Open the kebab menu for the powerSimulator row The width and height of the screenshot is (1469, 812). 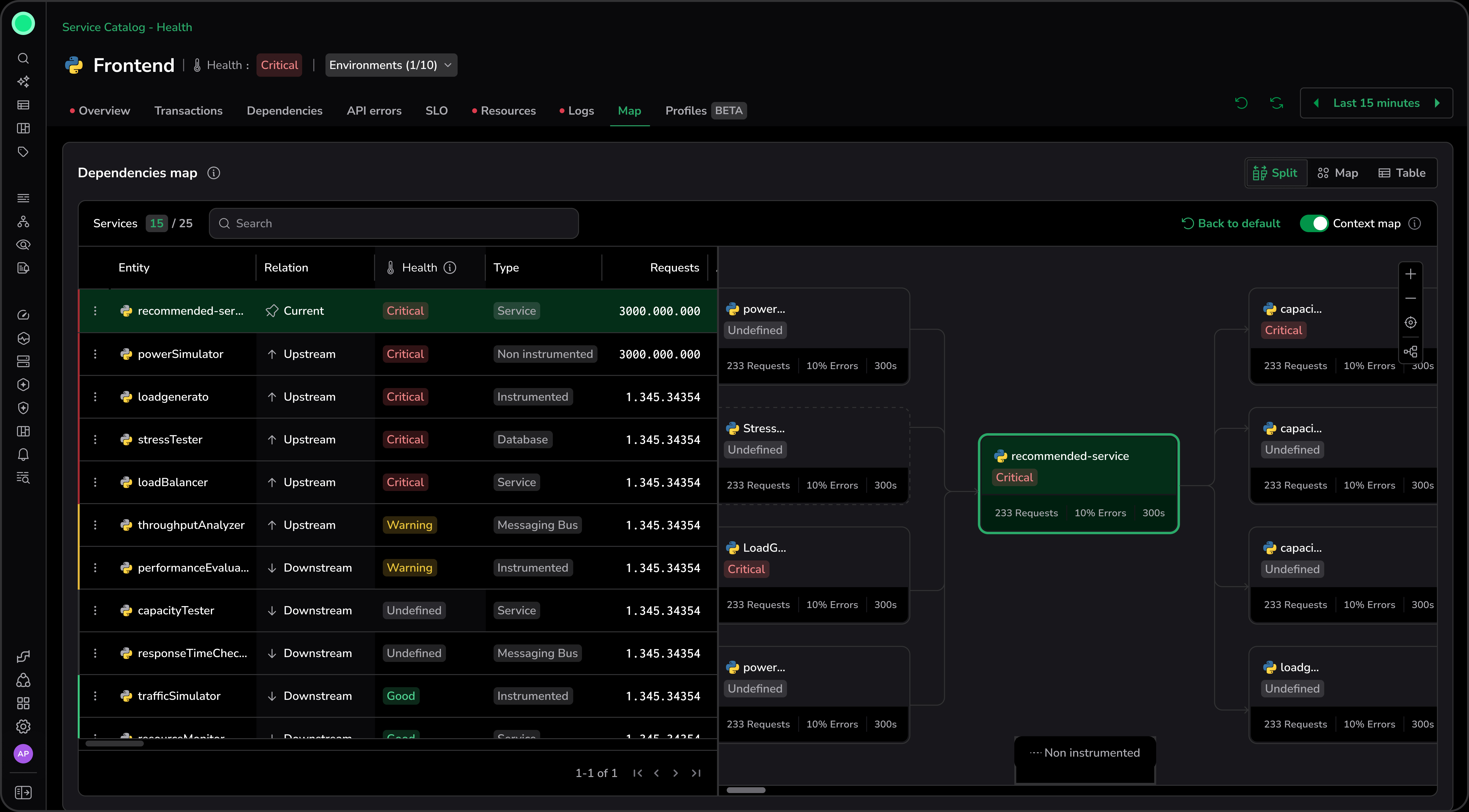pos(95,354)
